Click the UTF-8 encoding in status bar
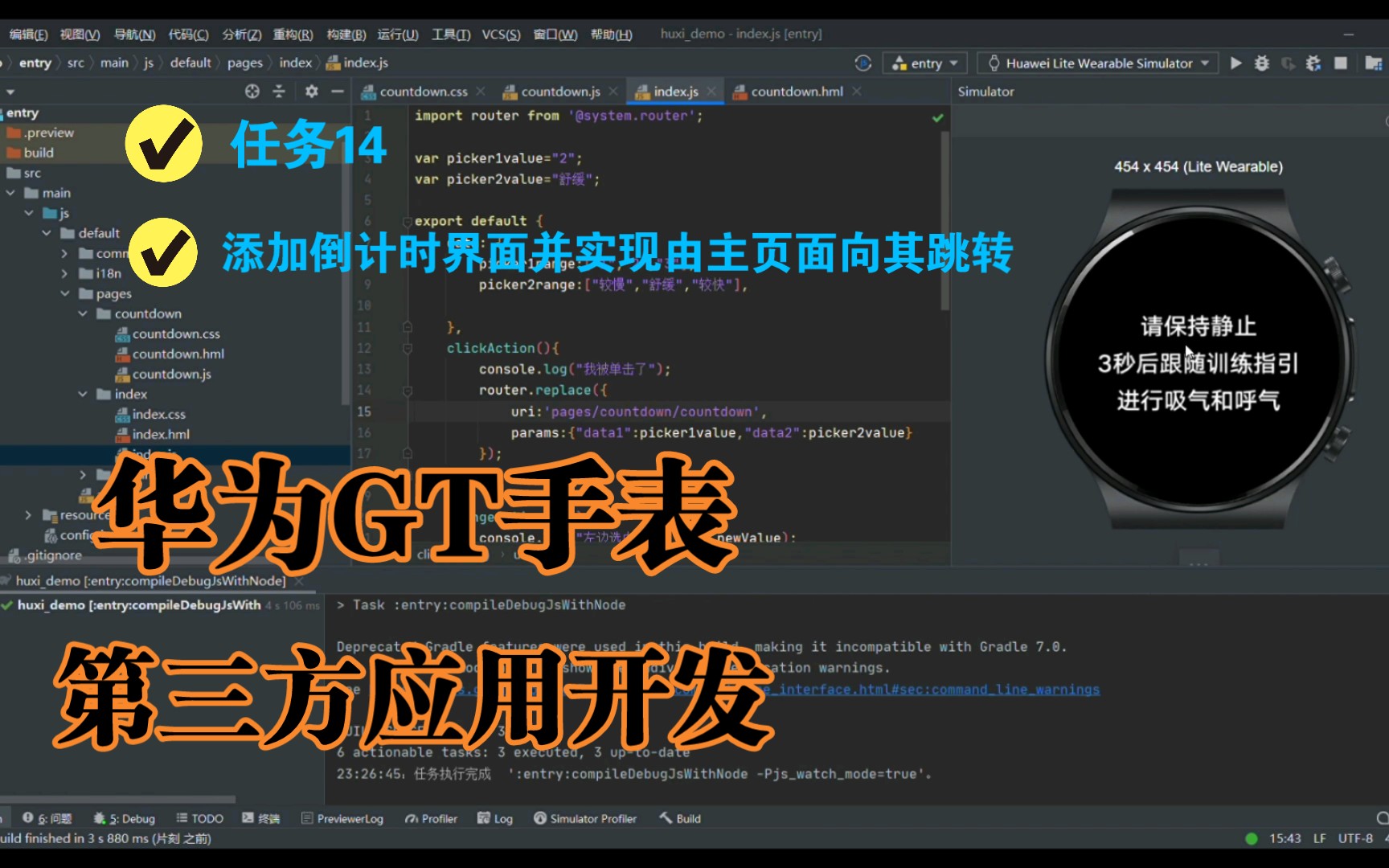Viewport: 1389px width, 868px height. click(1355, 838)
